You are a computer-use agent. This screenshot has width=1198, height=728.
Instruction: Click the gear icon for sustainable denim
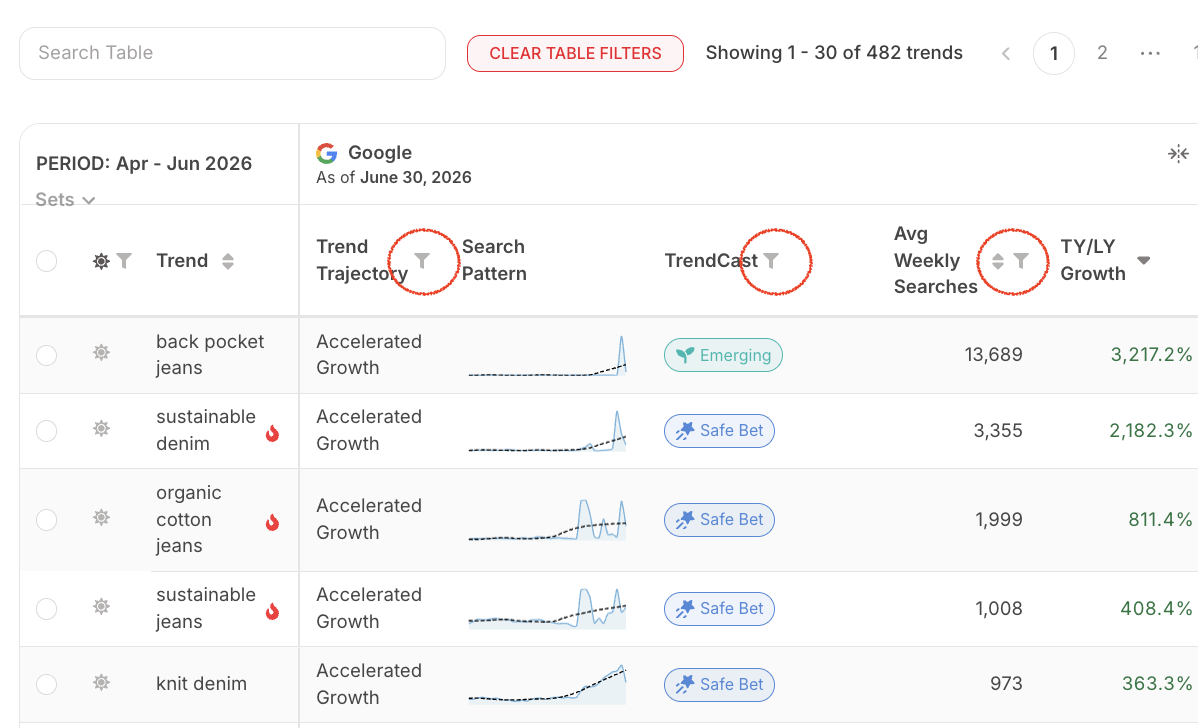[101, 428]
